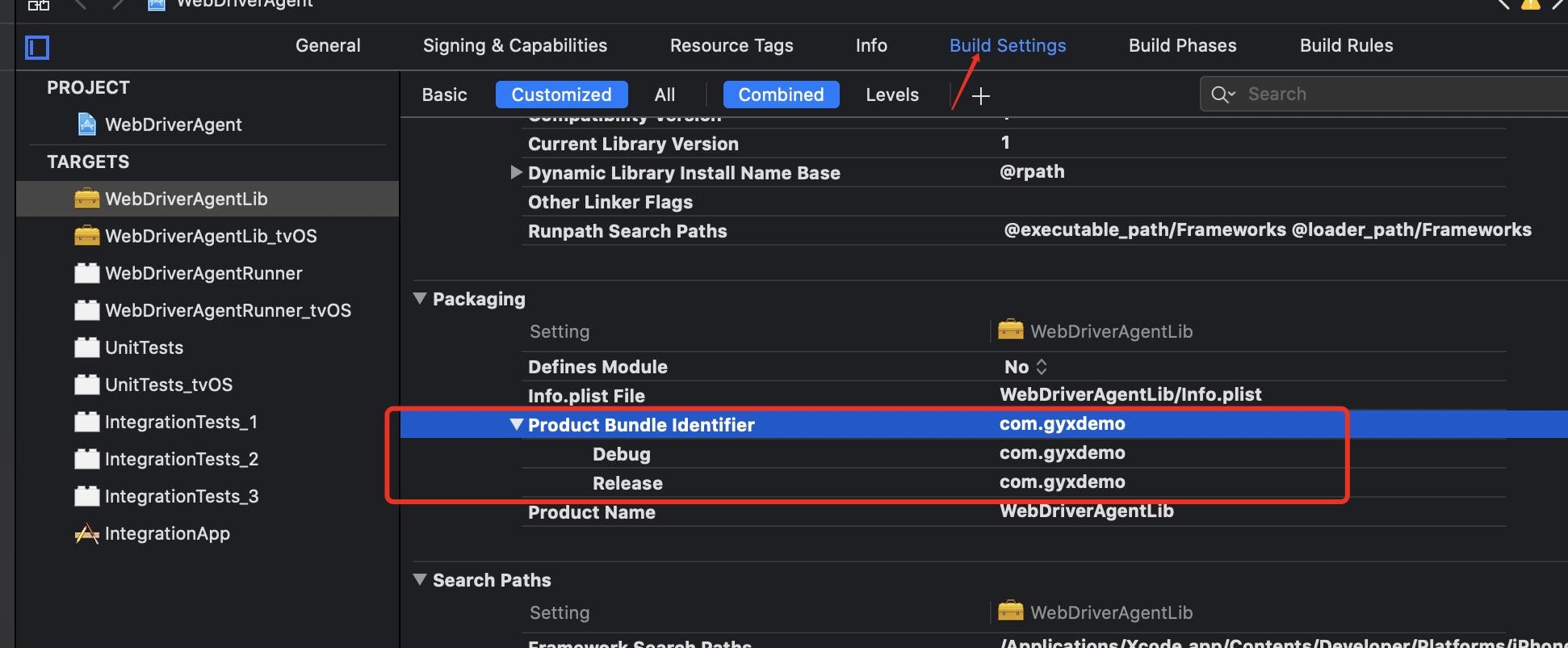Viewport: 1568px width, 648px height.
Task: Click the Runpath Search Paths value
Action: (x=1268, y=230)
